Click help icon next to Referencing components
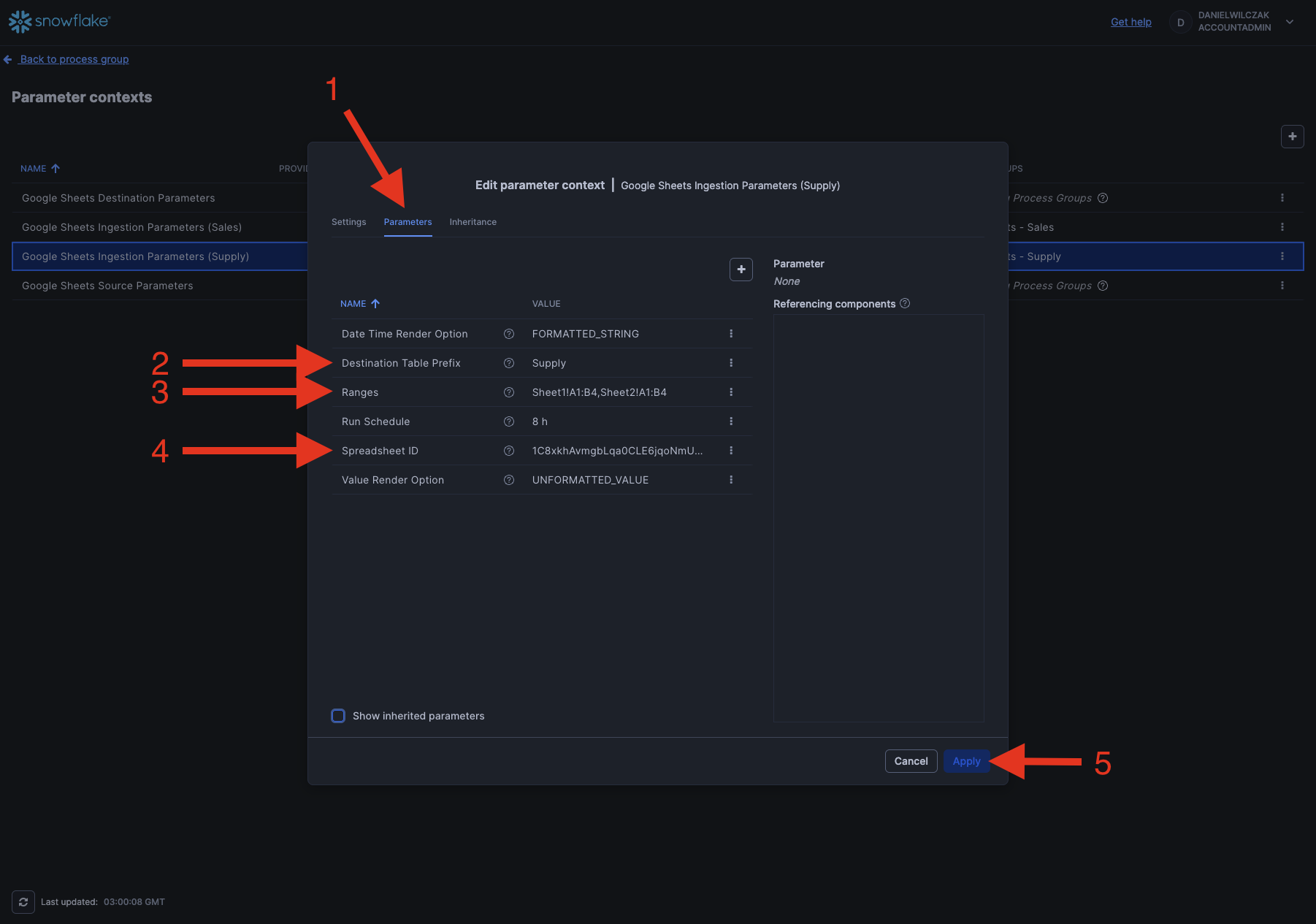 coord(905,303)
